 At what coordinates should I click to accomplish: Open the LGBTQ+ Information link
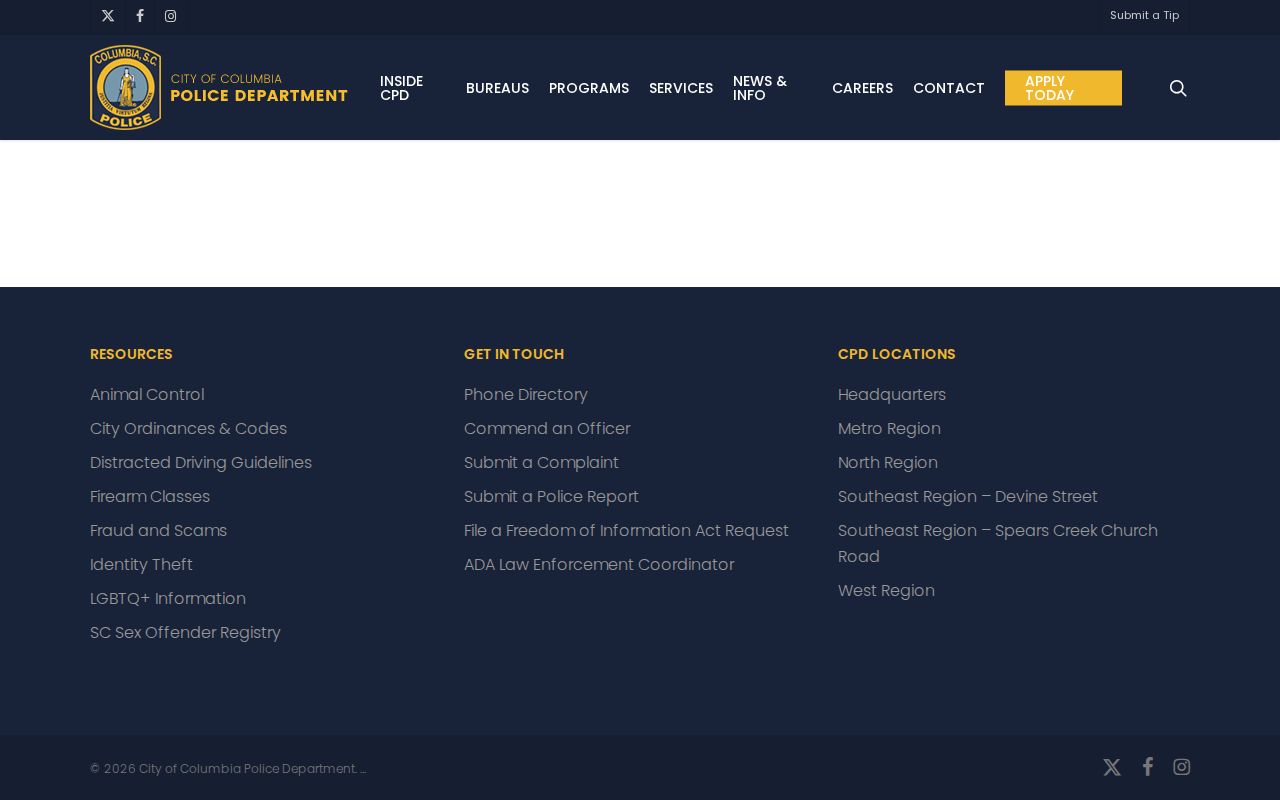[168, 598]
